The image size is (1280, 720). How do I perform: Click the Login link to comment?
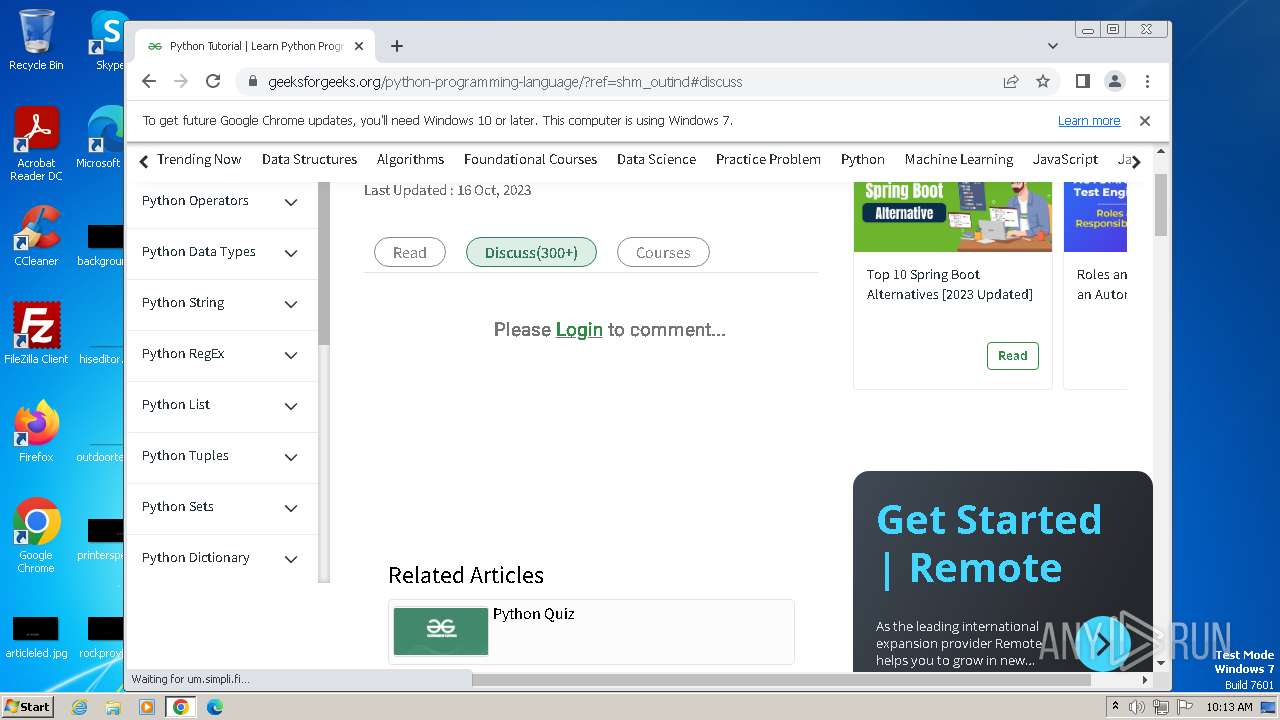[579, 330]
